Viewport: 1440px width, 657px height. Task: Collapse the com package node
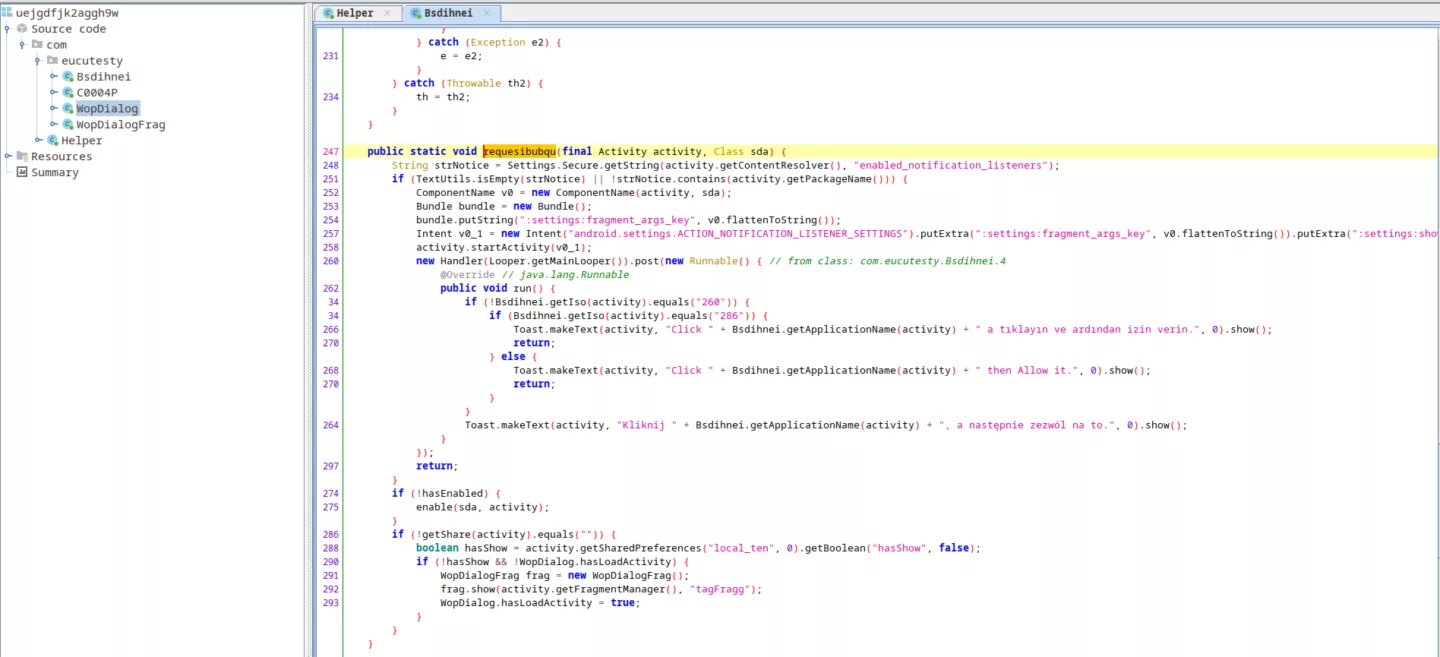pyautogui.click(x=22, y=45)
